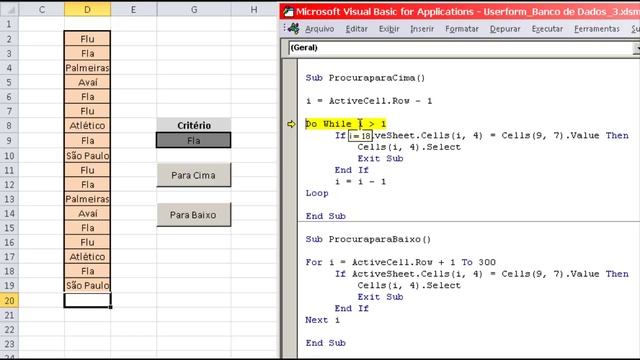
Task: Select cell D14 containing Avaí
Action: pos(87,213)
